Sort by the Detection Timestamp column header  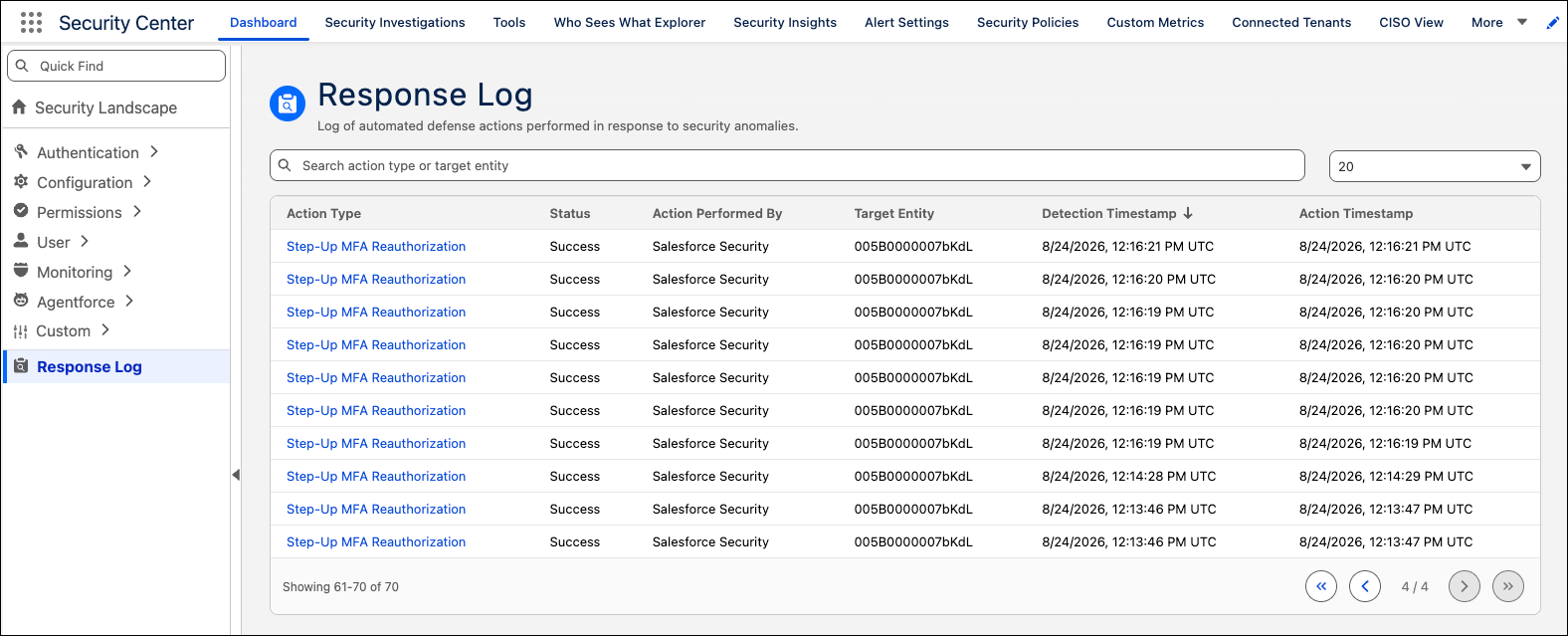click(1108, 213)
